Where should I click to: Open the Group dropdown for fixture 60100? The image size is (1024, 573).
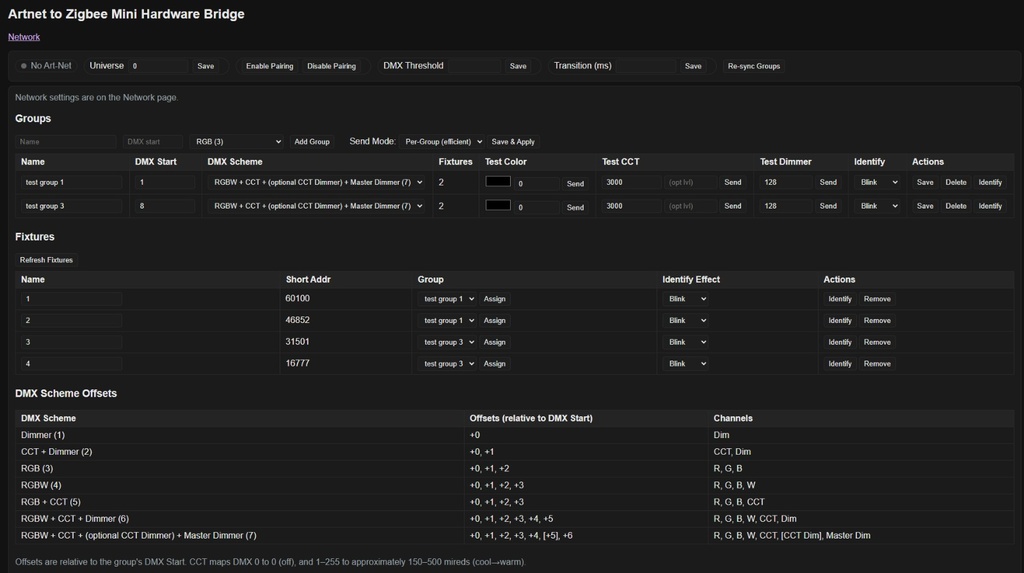pos(446,299)
